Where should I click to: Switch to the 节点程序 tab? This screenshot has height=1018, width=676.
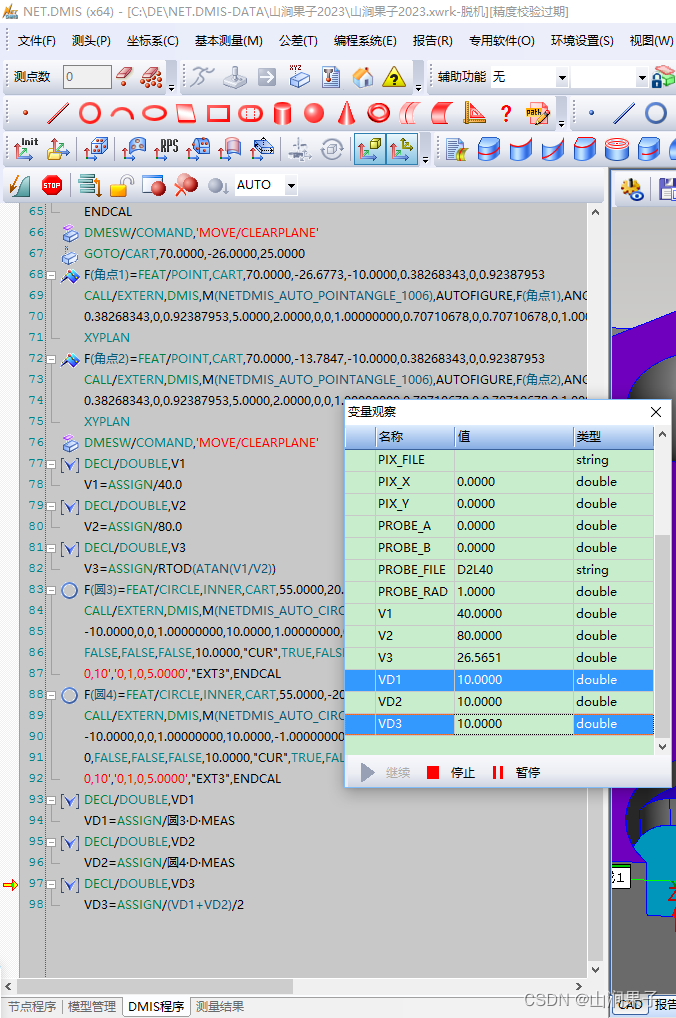[x=32, y=1006]
